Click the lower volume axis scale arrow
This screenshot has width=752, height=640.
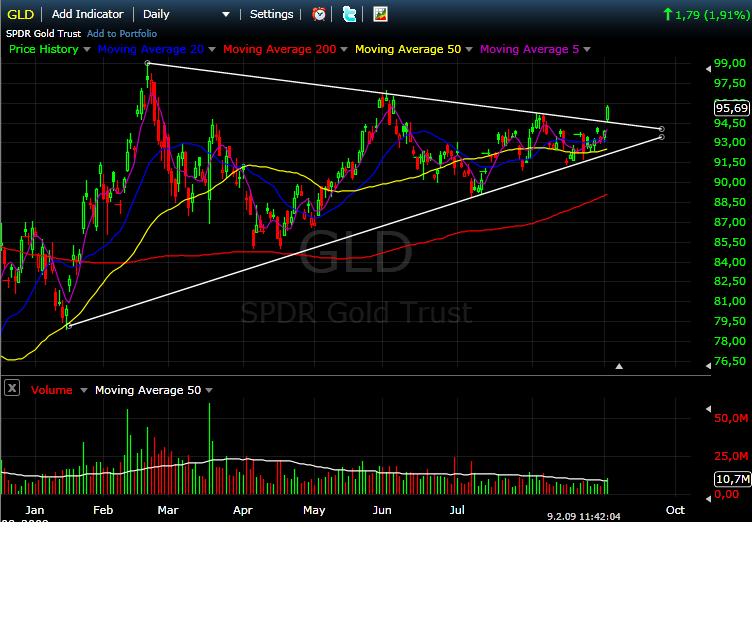point(708,499)
